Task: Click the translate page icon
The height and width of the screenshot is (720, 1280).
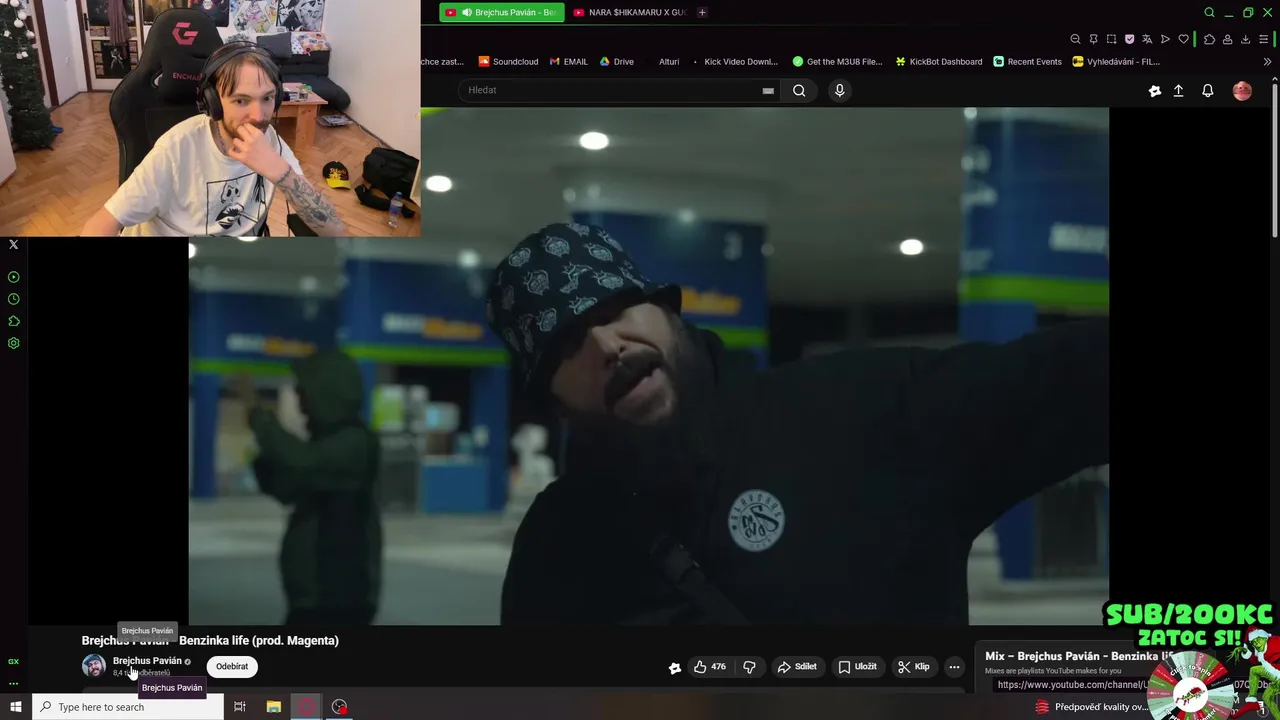Action: point(1147,39)
